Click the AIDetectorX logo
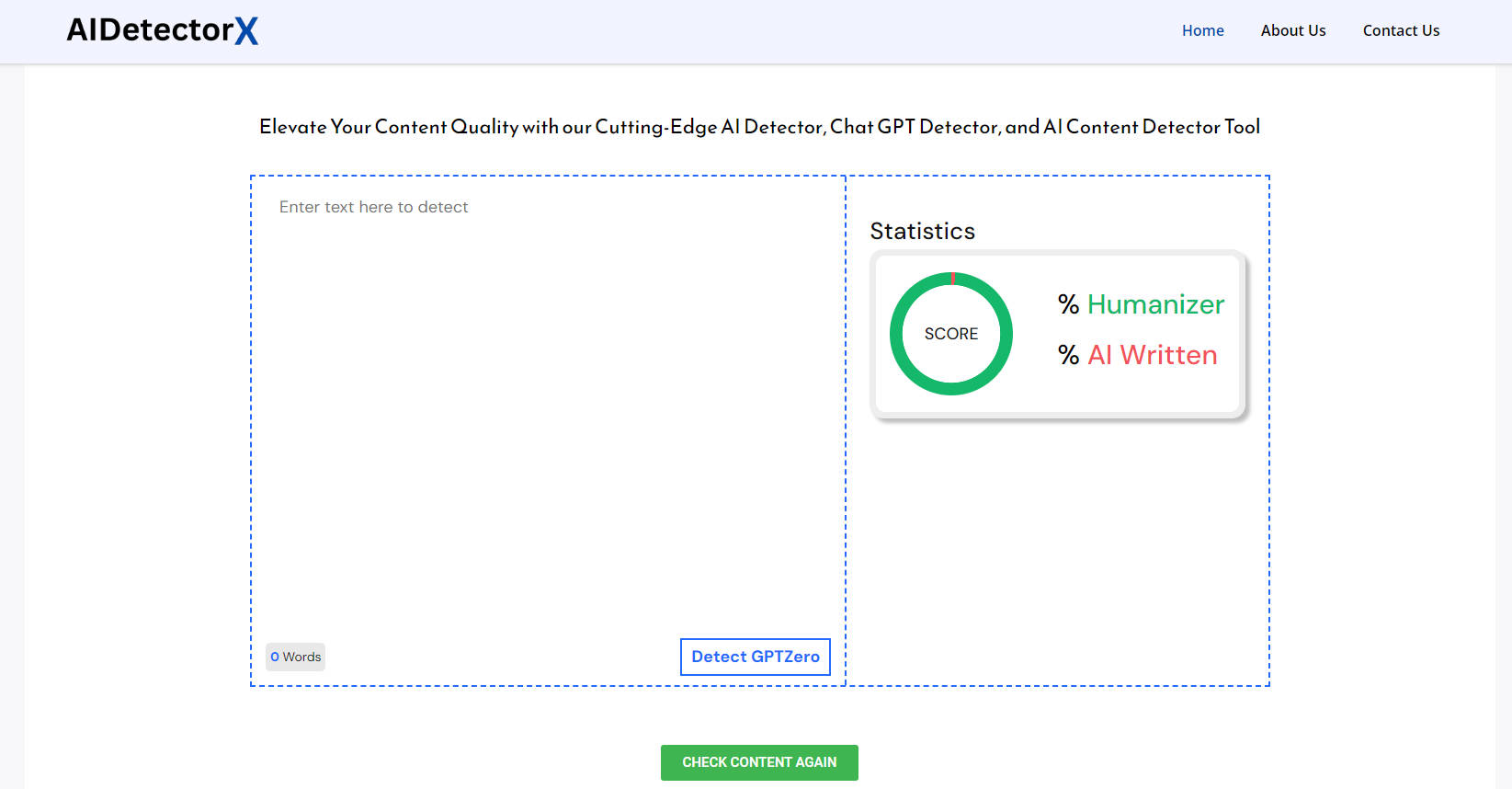This screenshot has width=1512, height=789. 162,30
